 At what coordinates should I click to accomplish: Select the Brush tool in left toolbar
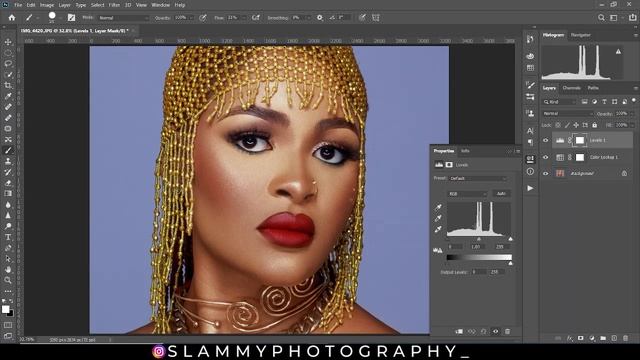[8, 150]
